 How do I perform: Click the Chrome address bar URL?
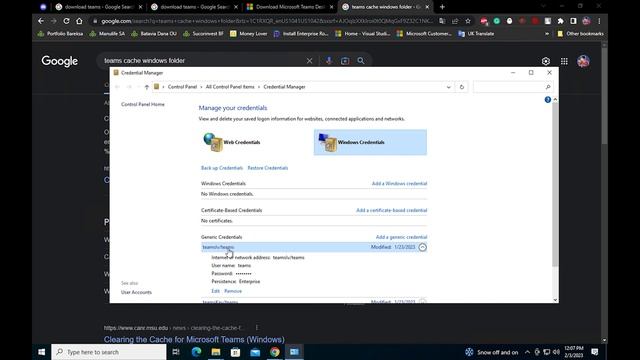pyautogui.click(x=267, y=21)
